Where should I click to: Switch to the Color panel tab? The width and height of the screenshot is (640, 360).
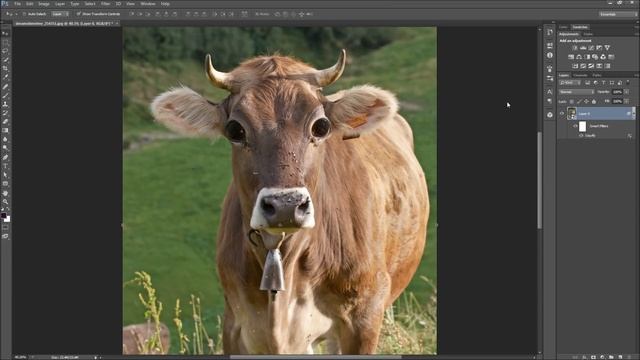[x=564, y=27]
